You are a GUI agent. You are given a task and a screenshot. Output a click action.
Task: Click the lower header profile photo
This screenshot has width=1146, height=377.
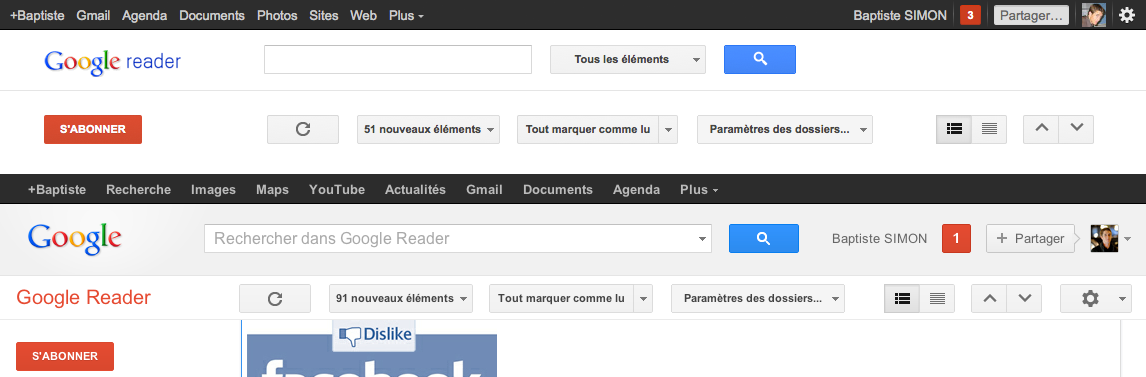coord(1104,238)
